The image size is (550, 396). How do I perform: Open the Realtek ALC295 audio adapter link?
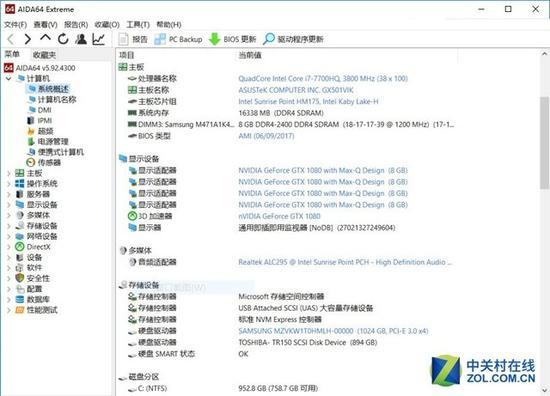coord(345,262)
